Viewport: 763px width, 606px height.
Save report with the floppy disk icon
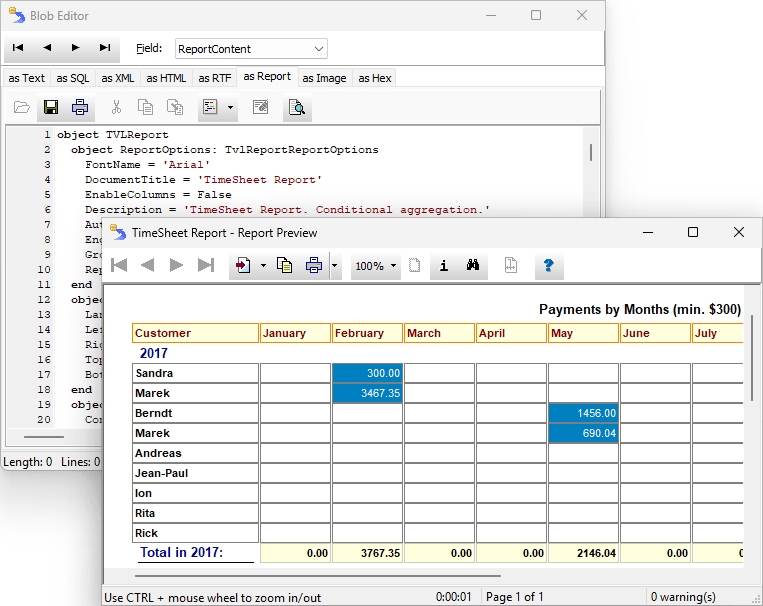coord(51,107)
